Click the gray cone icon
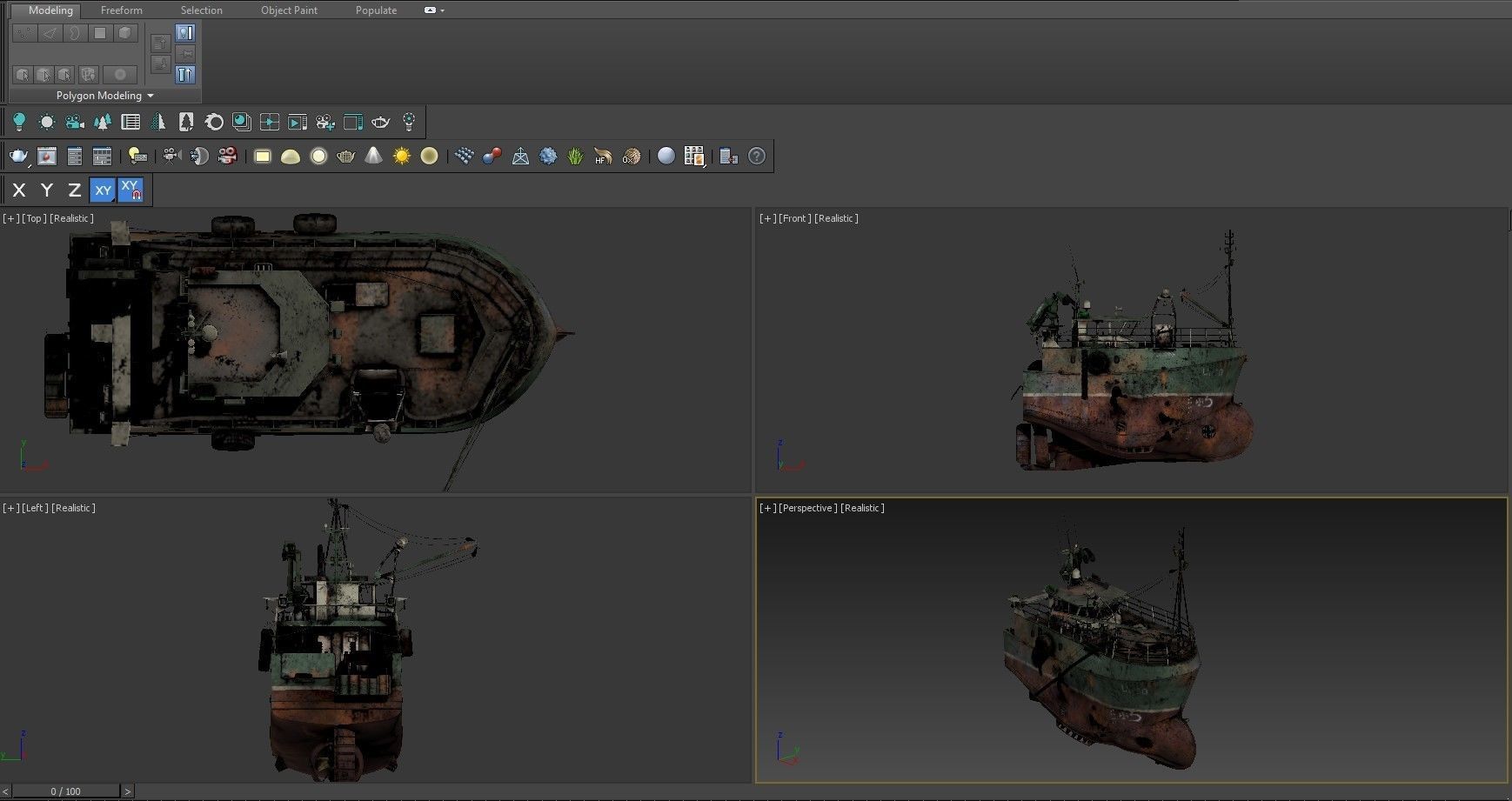Image resolution: width=1512 pixels, height=801 pixels. (373, 157)
